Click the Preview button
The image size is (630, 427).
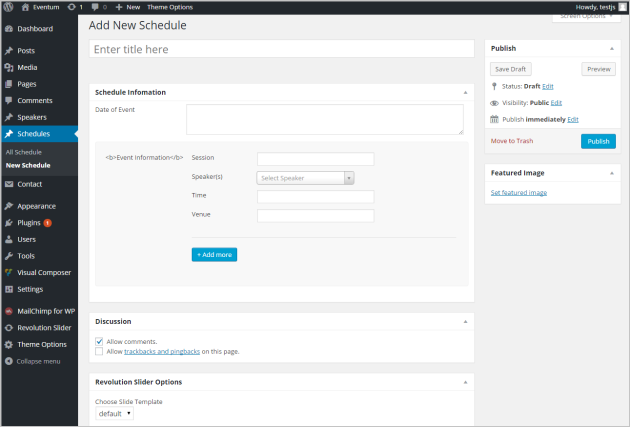[x=599, y=69]
